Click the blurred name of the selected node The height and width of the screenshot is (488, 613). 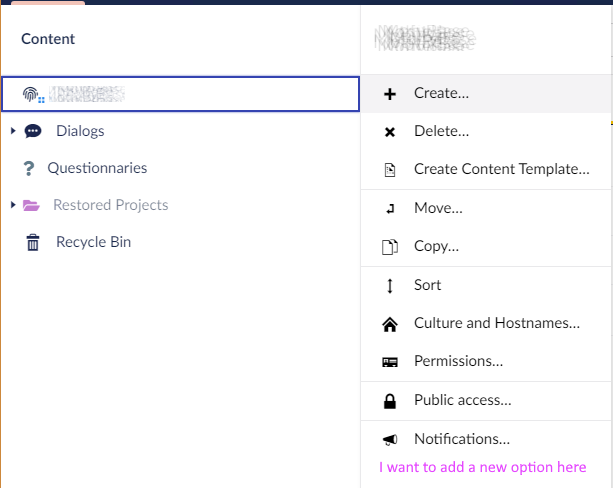tap(86, 94)
